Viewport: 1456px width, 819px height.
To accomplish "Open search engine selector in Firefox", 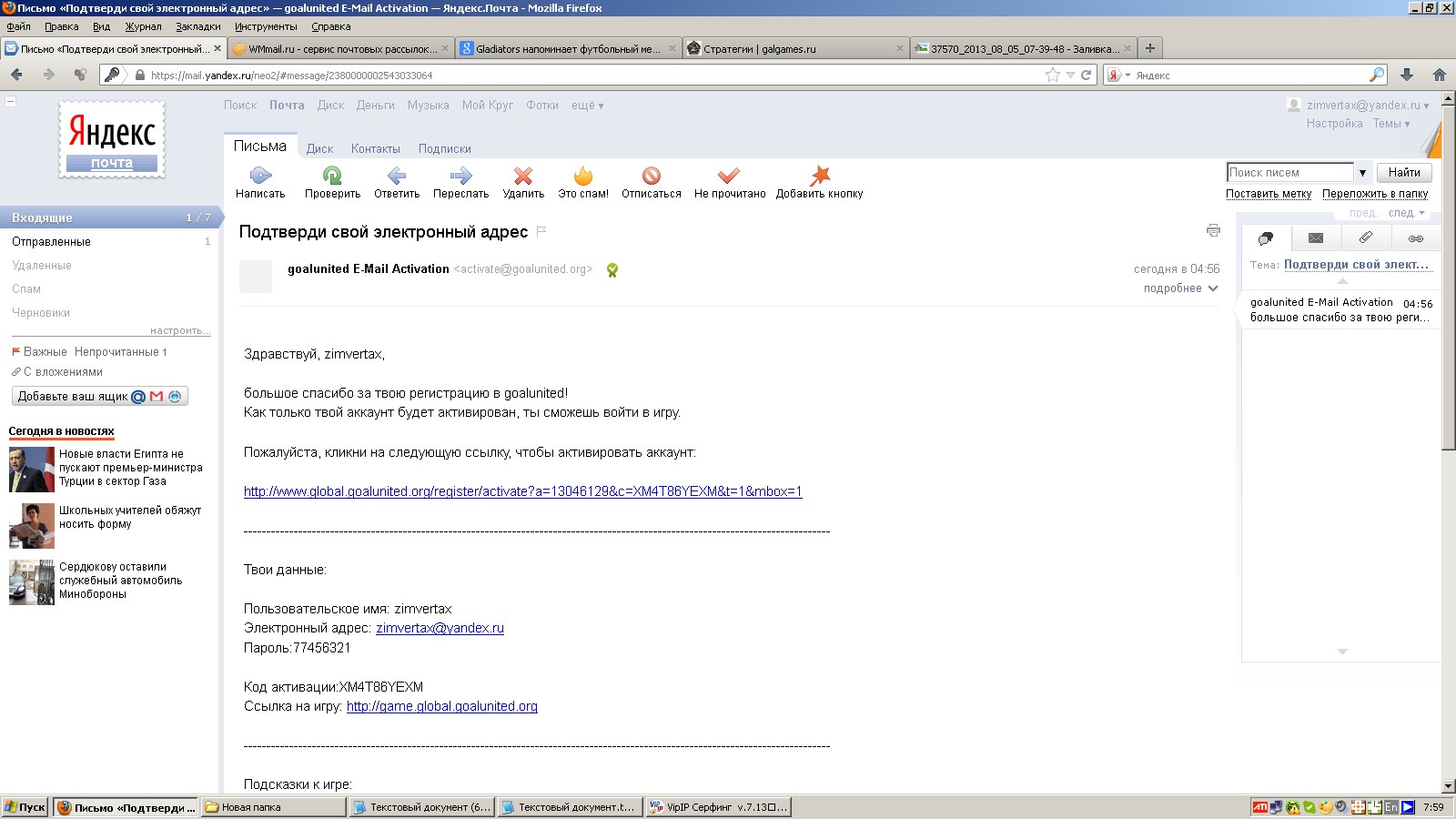I will 1118,76.
